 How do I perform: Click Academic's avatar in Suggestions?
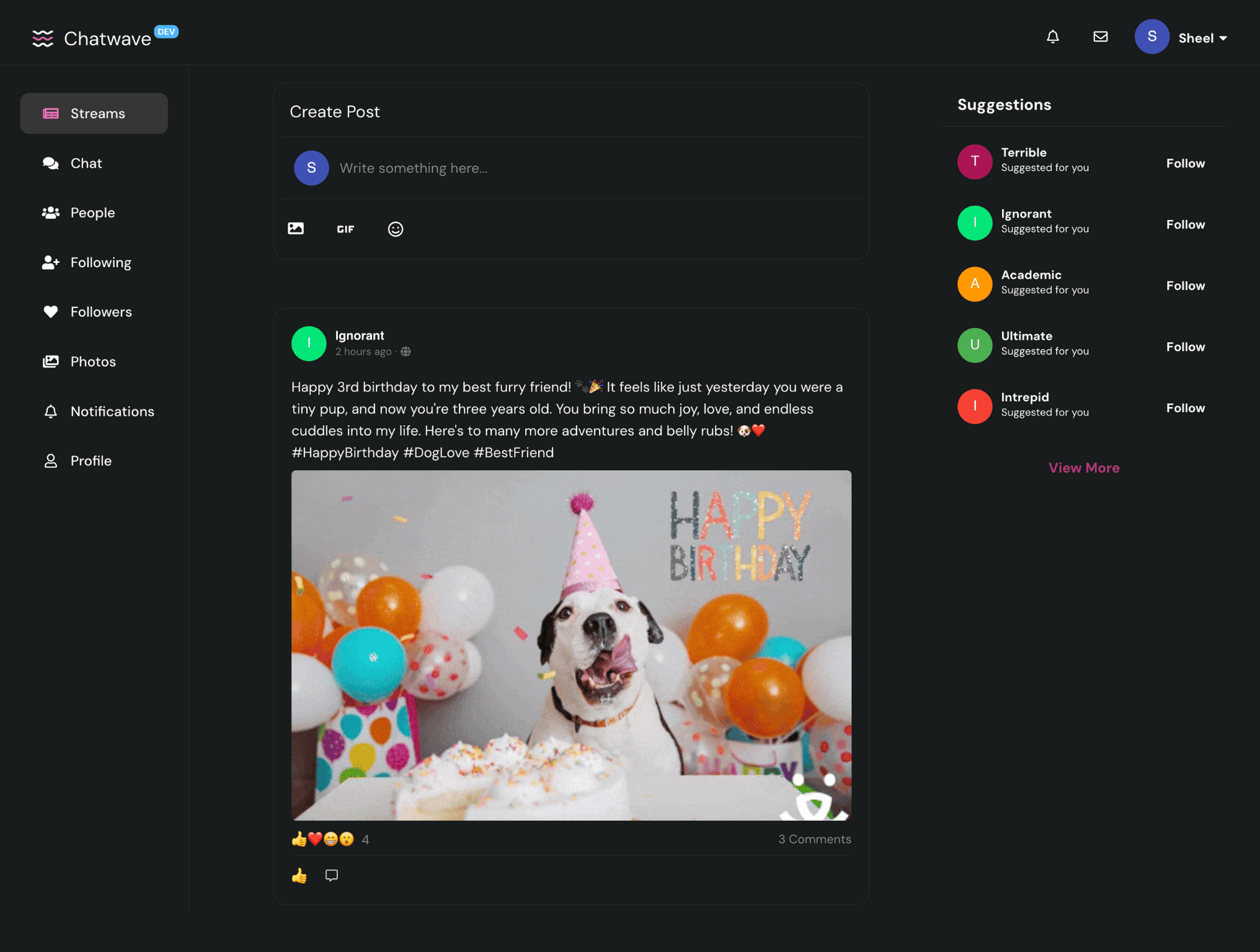pyautogui.click(x=975, y=284)
